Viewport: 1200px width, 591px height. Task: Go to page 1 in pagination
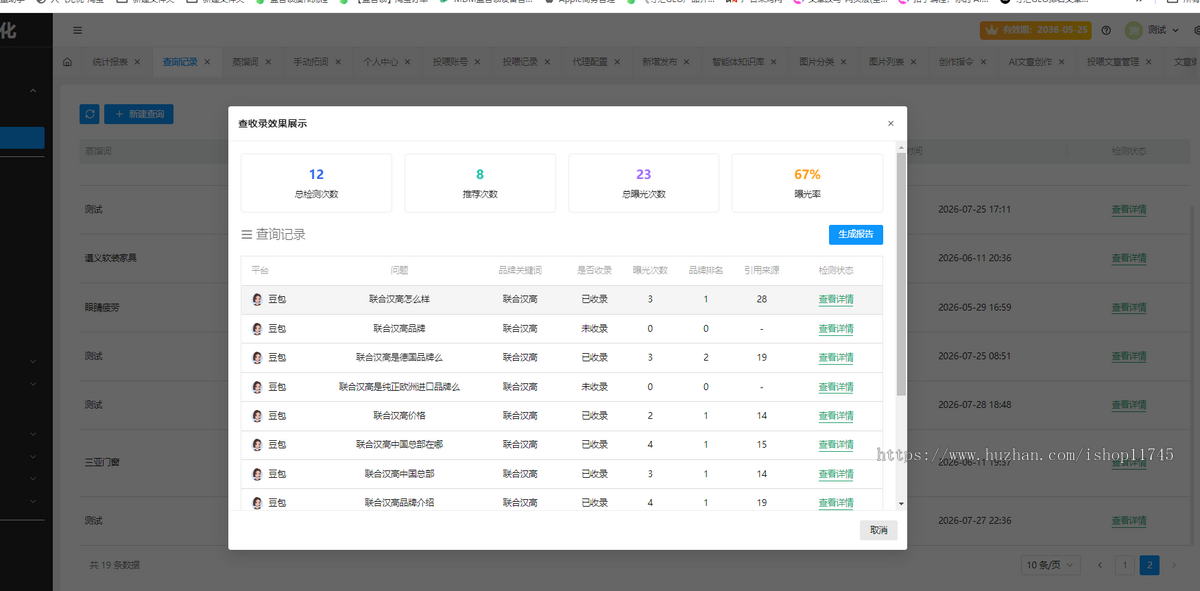(1125, 565)
